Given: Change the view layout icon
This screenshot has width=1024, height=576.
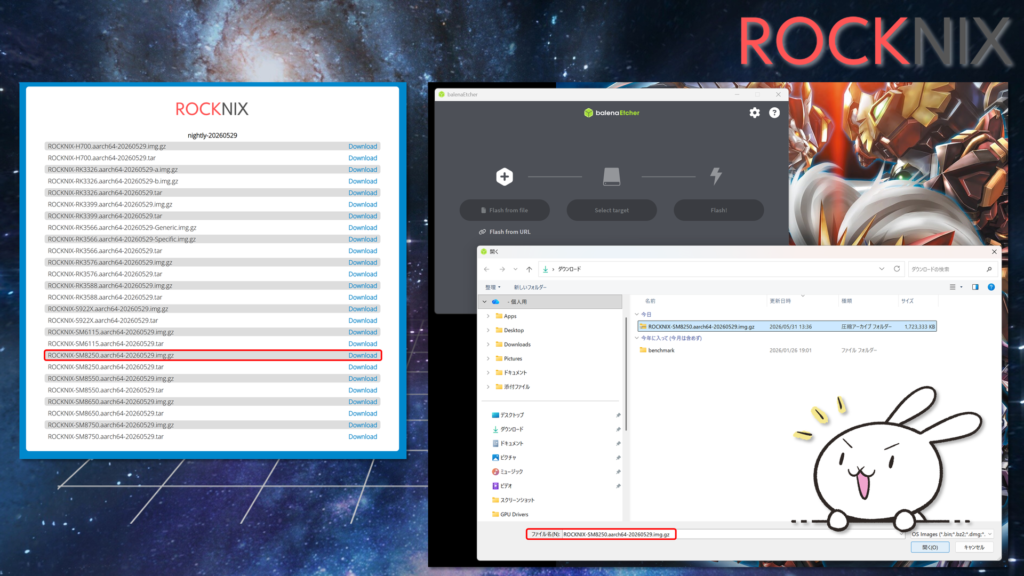Looking at the screenshot, I should click(x=952, y=287).
